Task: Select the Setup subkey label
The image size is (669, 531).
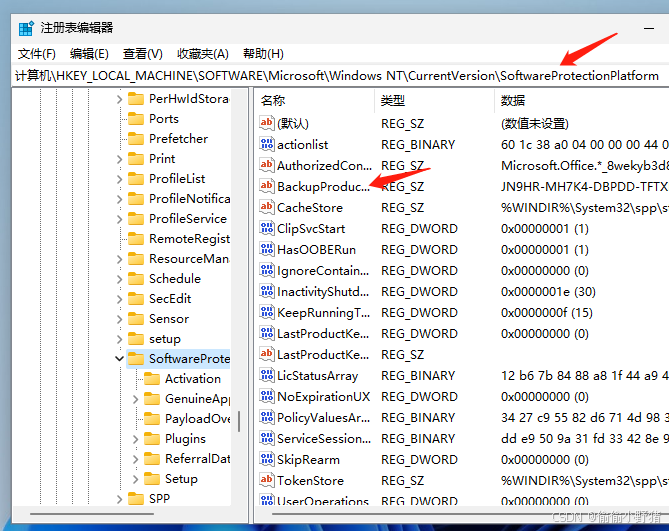Action: click(181, 479)
